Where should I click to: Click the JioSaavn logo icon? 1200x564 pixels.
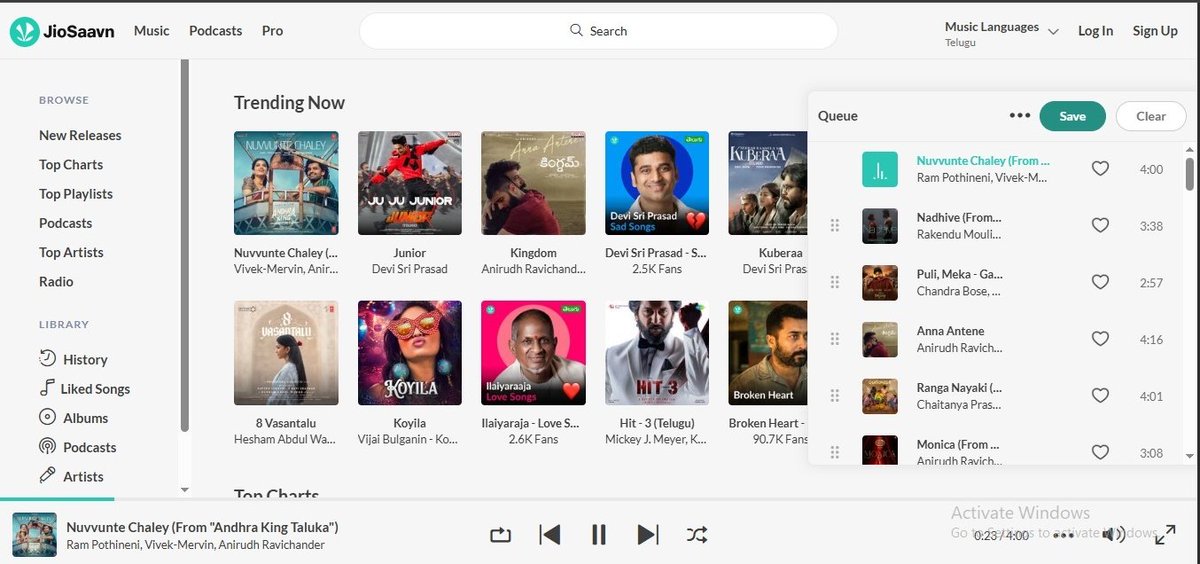[24, 31]
